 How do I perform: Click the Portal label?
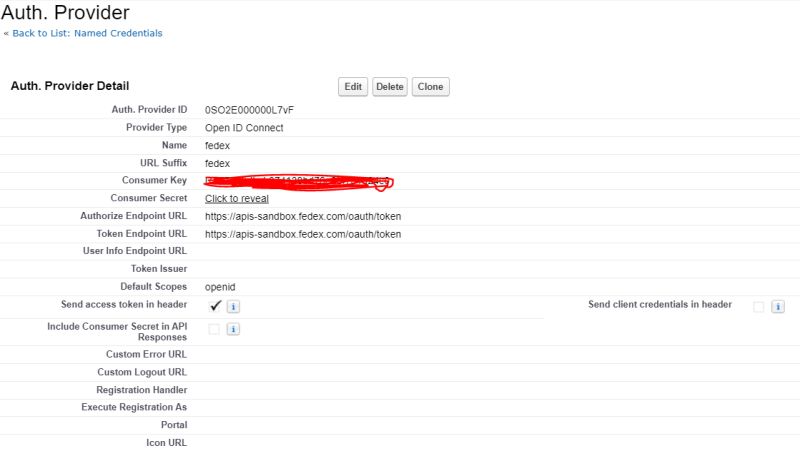pyautogui.click(x=174, y=425)
